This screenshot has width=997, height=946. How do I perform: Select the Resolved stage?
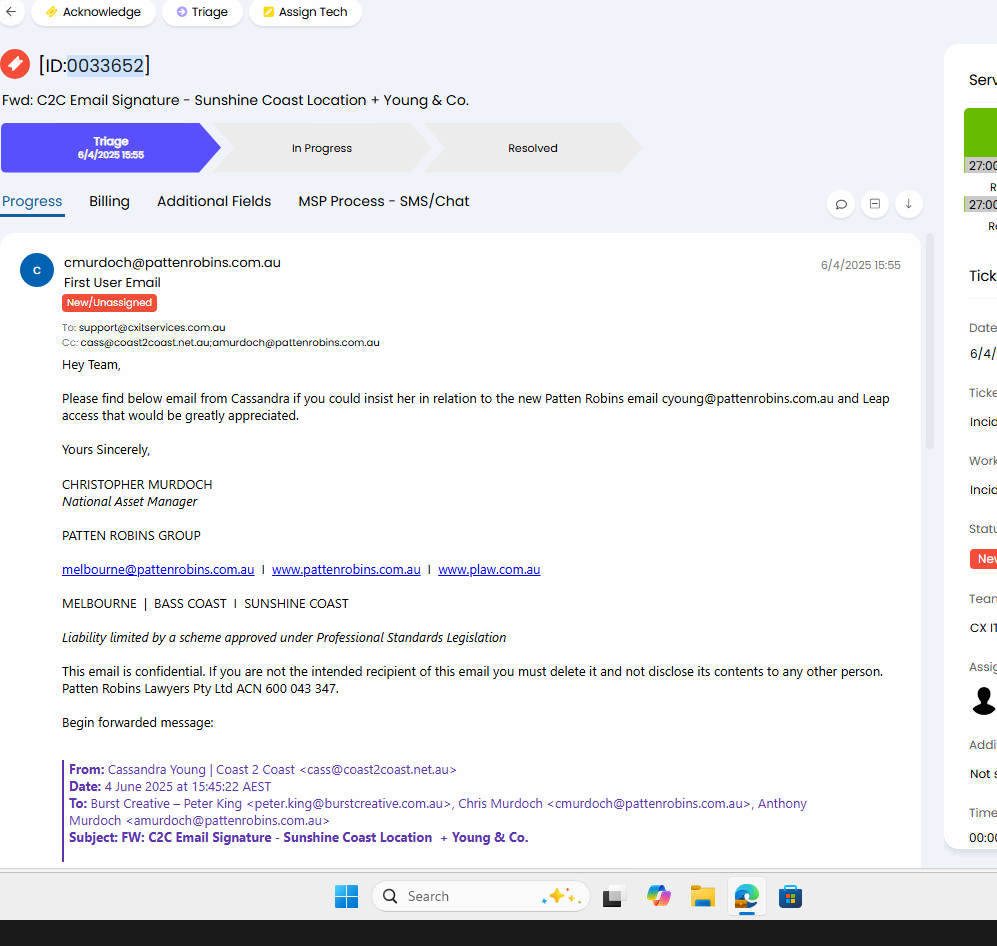coord(533,148)
